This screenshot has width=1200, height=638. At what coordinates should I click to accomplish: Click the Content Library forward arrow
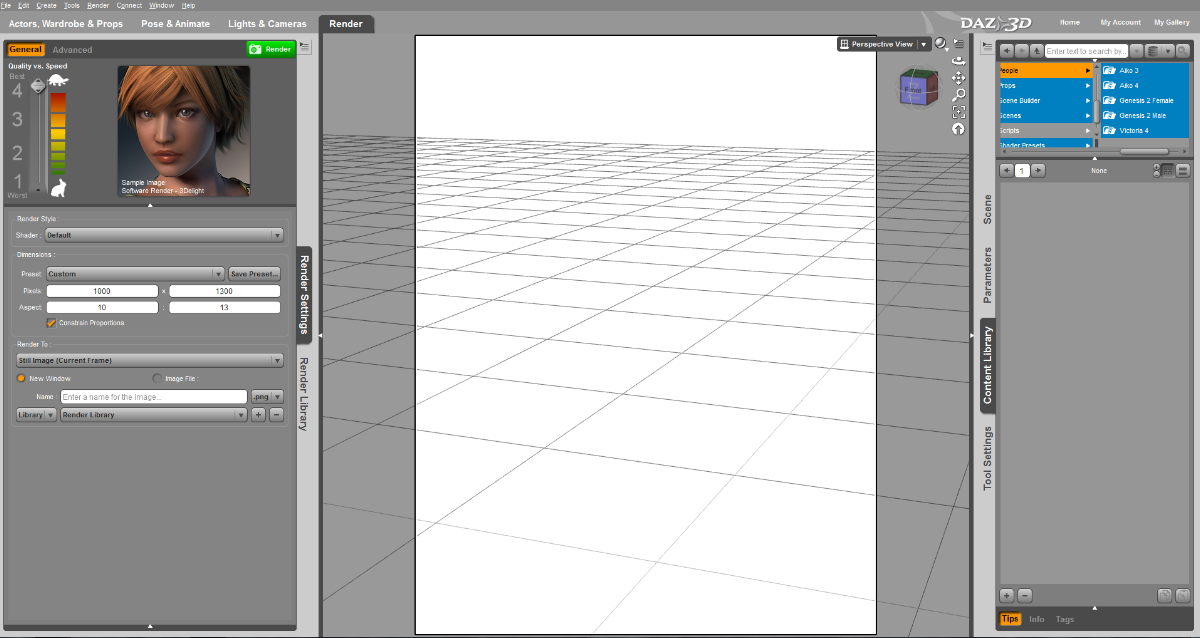pyautogui.click(x=1021, y=50)
